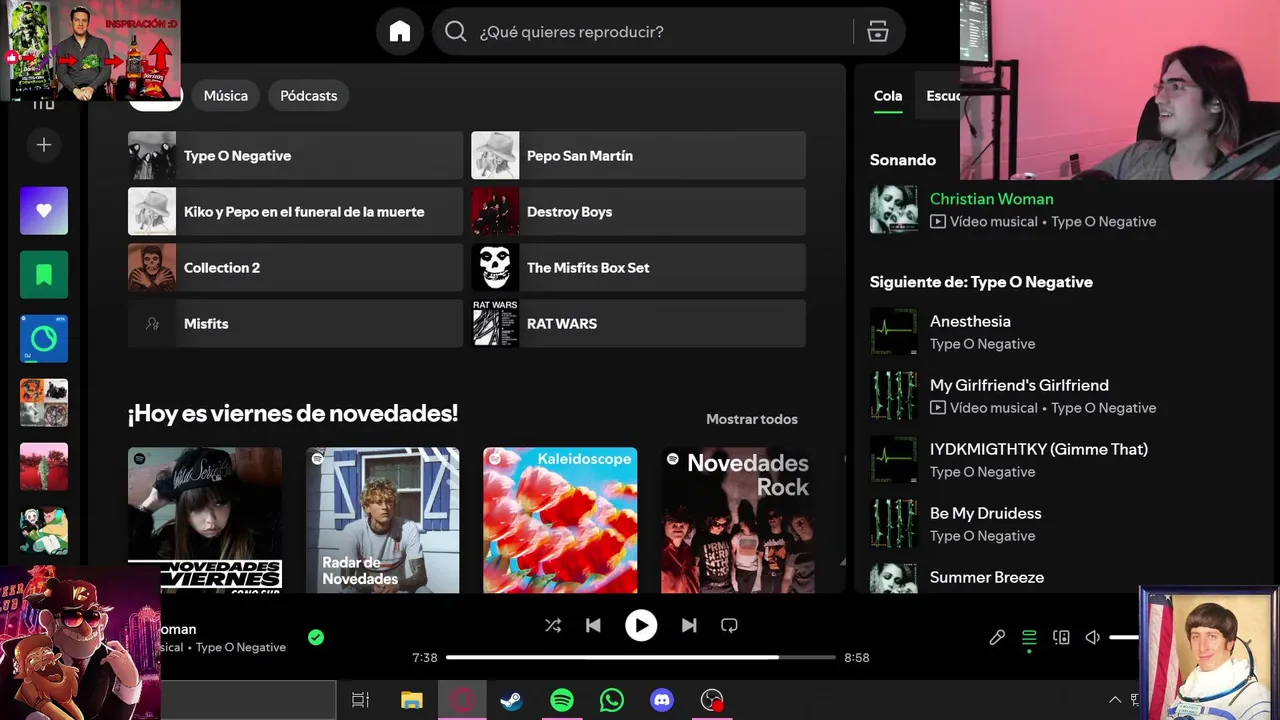Toggle repeat mode

pos(729,625)
